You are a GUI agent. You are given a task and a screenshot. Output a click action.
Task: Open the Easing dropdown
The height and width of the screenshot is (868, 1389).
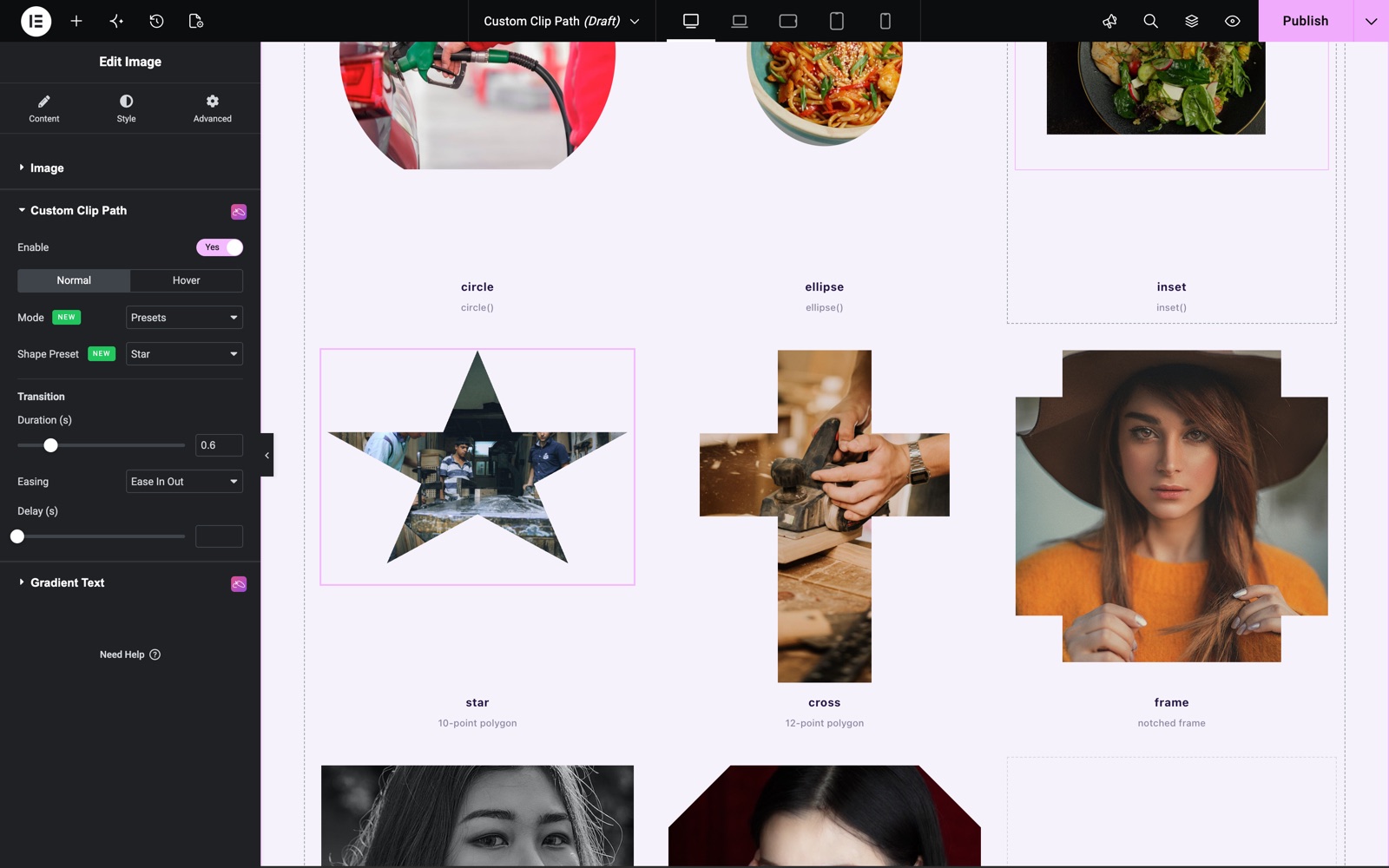click(184, 482)
